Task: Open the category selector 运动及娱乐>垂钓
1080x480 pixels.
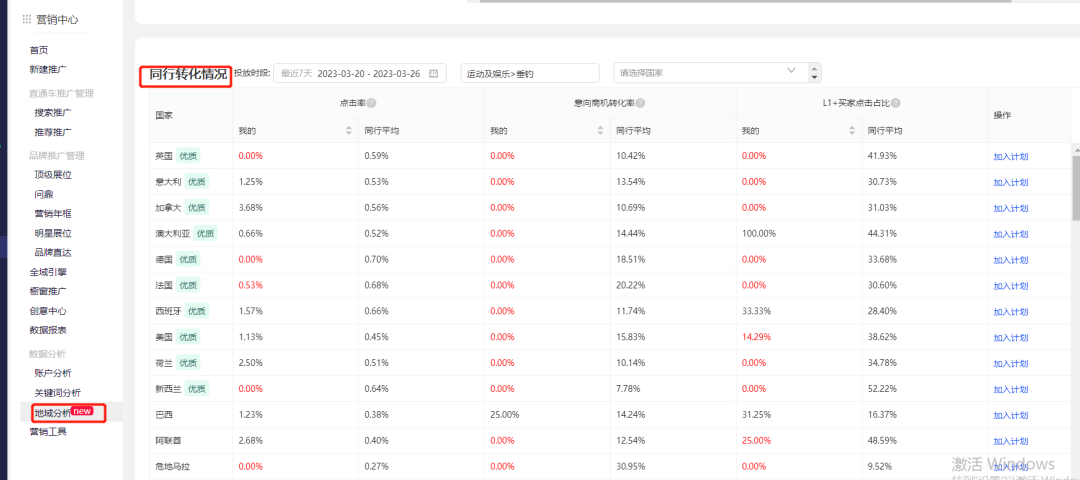Action: click(x=530, y=73)
